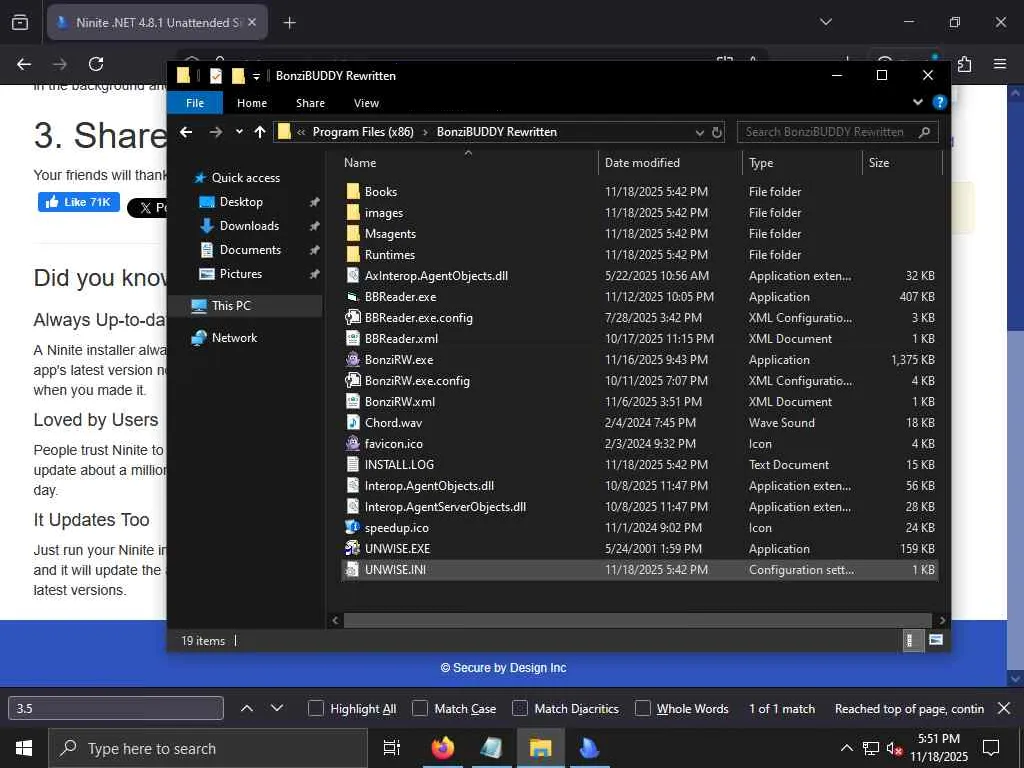The image size is (1024, 768).
Task: Click the find bar text field
Action: coord(116,708)
